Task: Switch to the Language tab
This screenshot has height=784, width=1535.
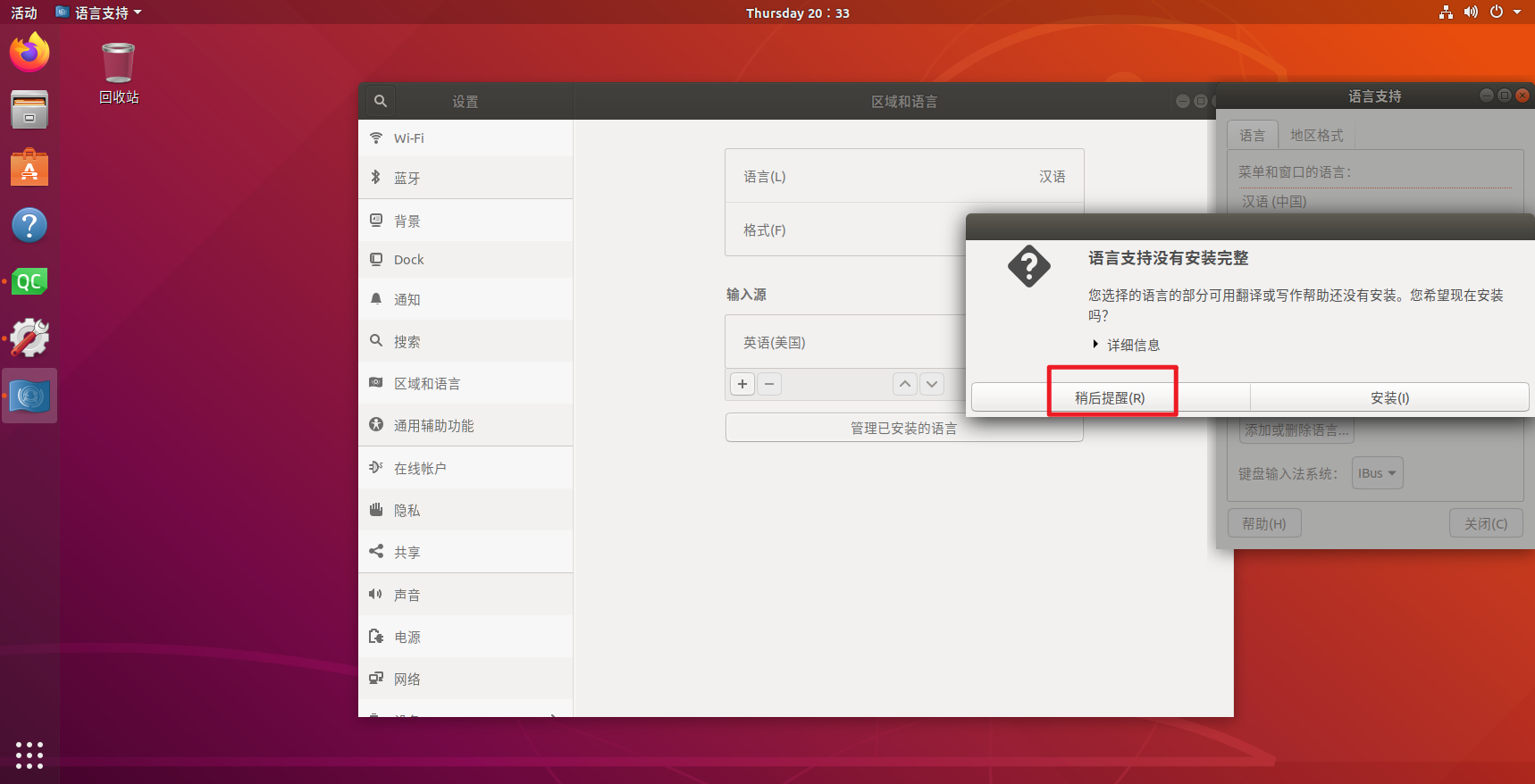Action: (1252, 135)
